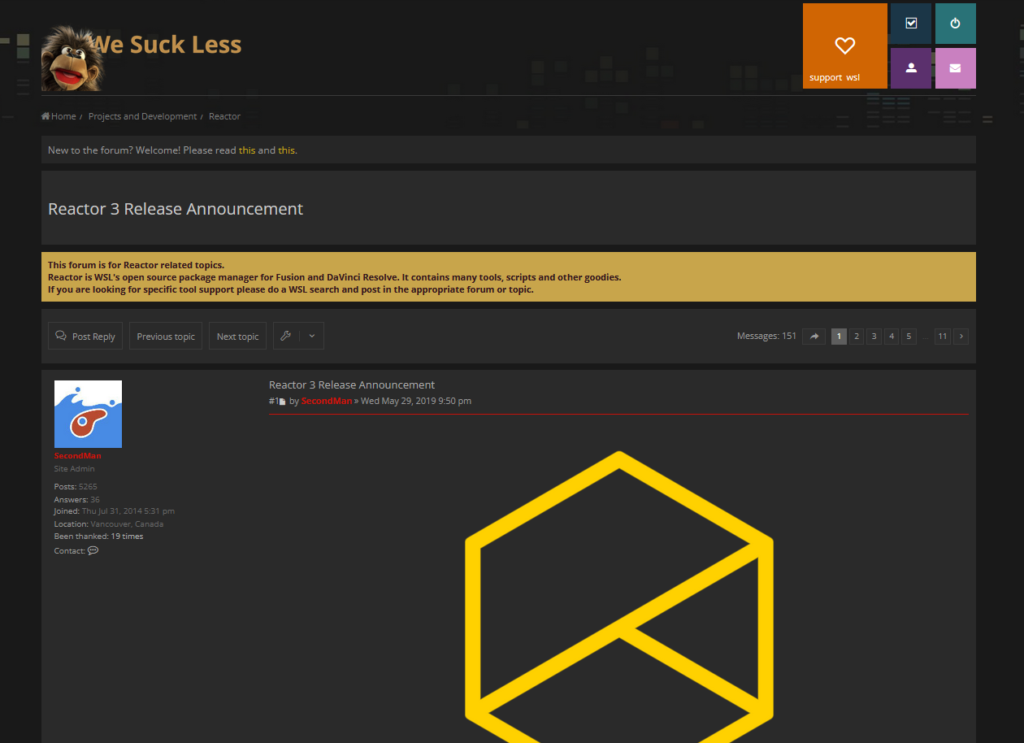Click the "Joined: Thu Jul 31, 2014" line

tap(114, 511)
